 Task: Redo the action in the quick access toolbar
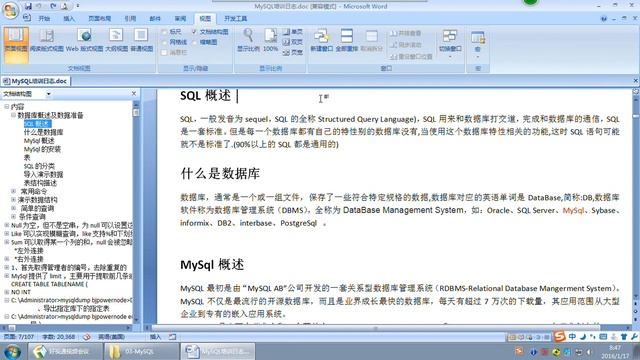click(x=53, y=6)
